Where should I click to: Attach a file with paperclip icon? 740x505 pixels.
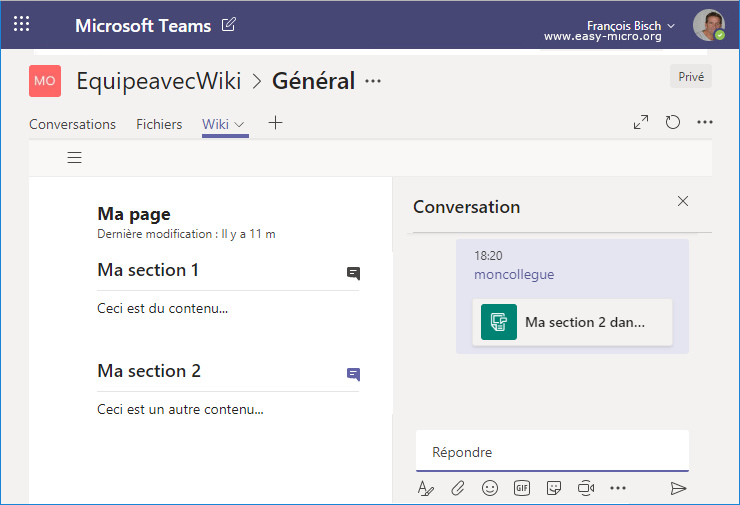458,488
